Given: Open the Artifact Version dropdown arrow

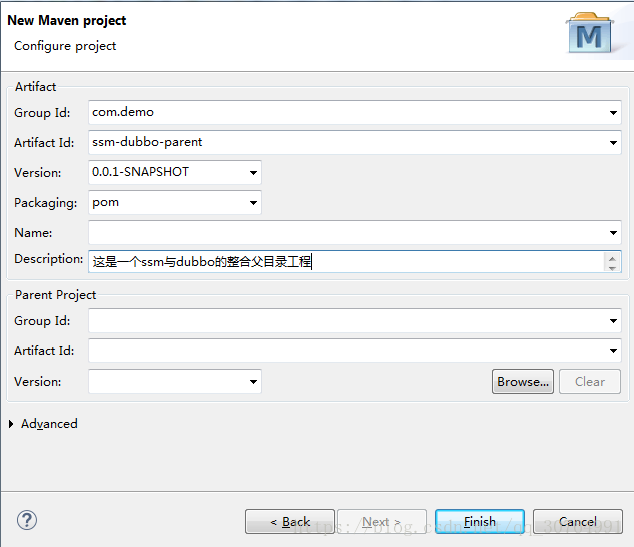Looking at the screenshot, I should (253, 173).
